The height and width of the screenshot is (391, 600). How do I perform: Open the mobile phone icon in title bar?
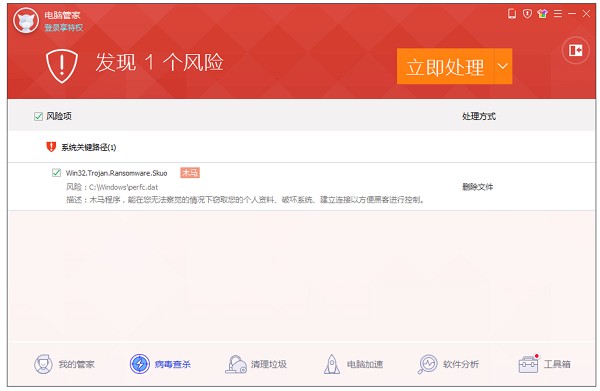click(x=512, y=14)
